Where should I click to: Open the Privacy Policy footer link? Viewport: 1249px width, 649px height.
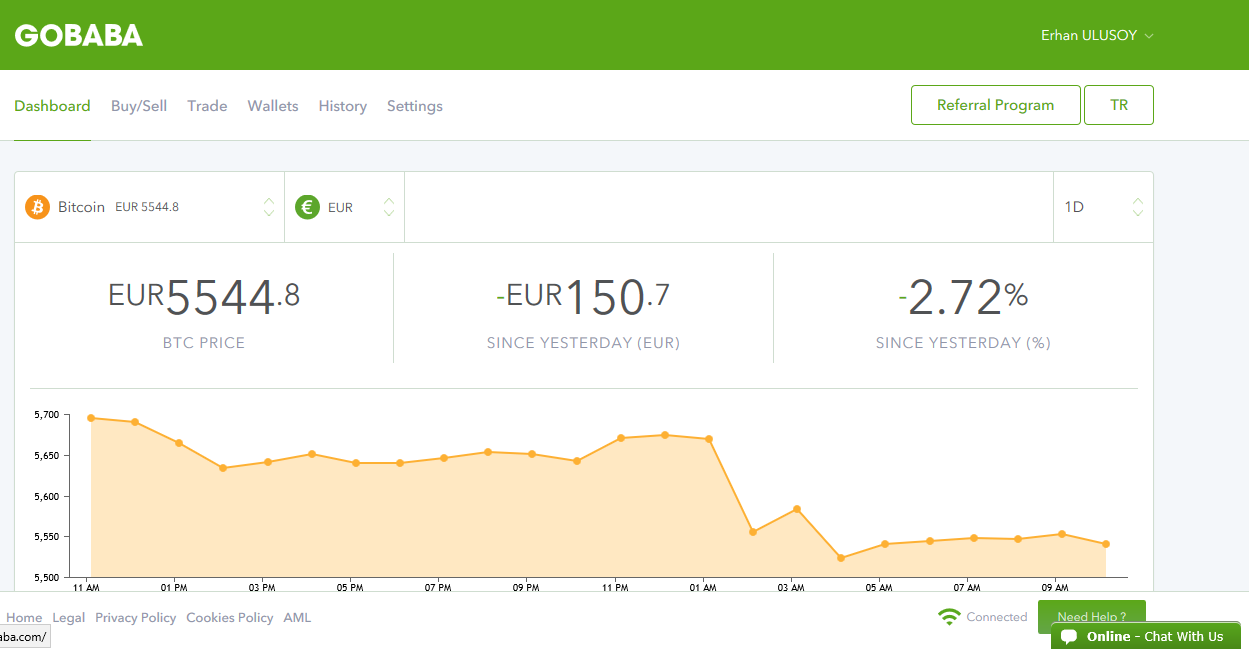[x=135, y=618]
